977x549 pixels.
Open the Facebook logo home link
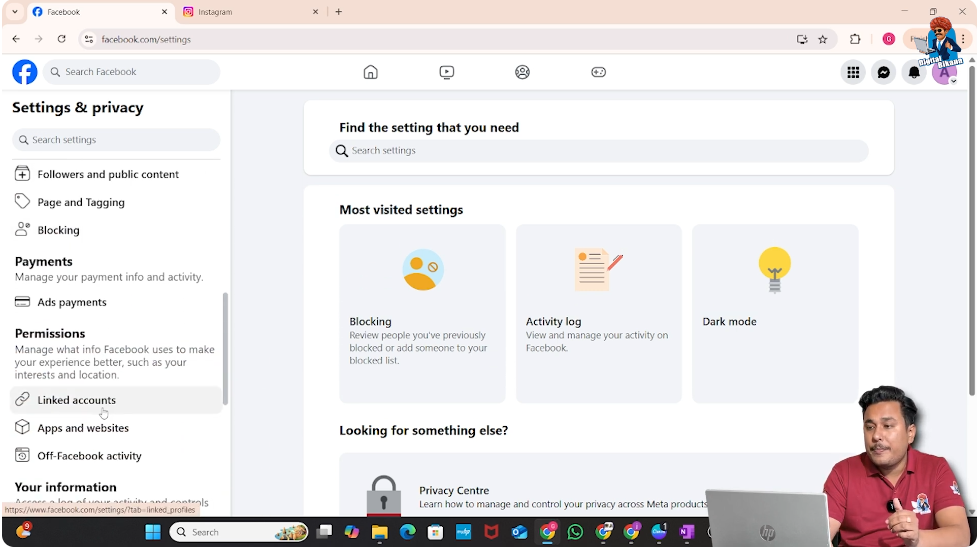(25, 72)
